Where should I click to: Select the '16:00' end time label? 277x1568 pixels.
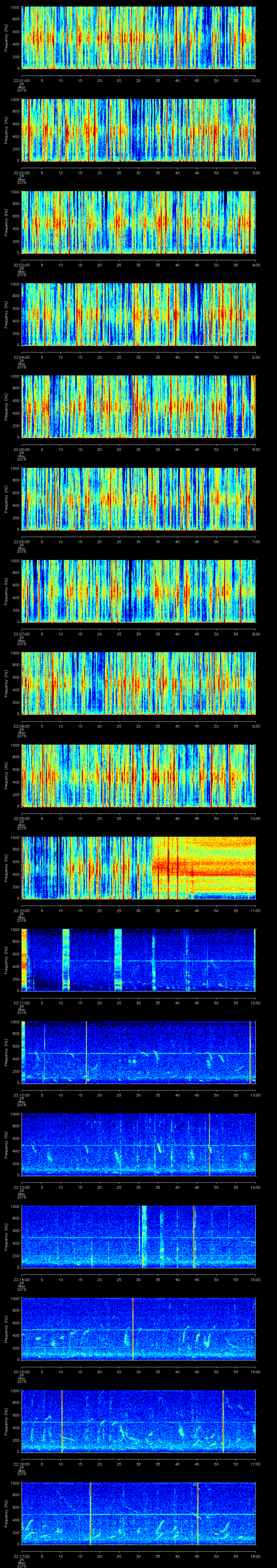click(x=256, y=1371)
